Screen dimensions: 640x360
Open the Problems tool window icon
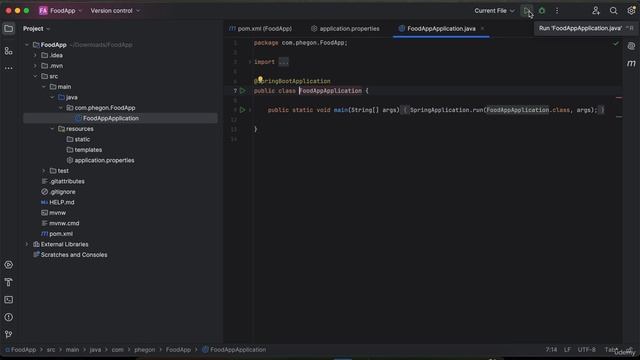[9, 317]
